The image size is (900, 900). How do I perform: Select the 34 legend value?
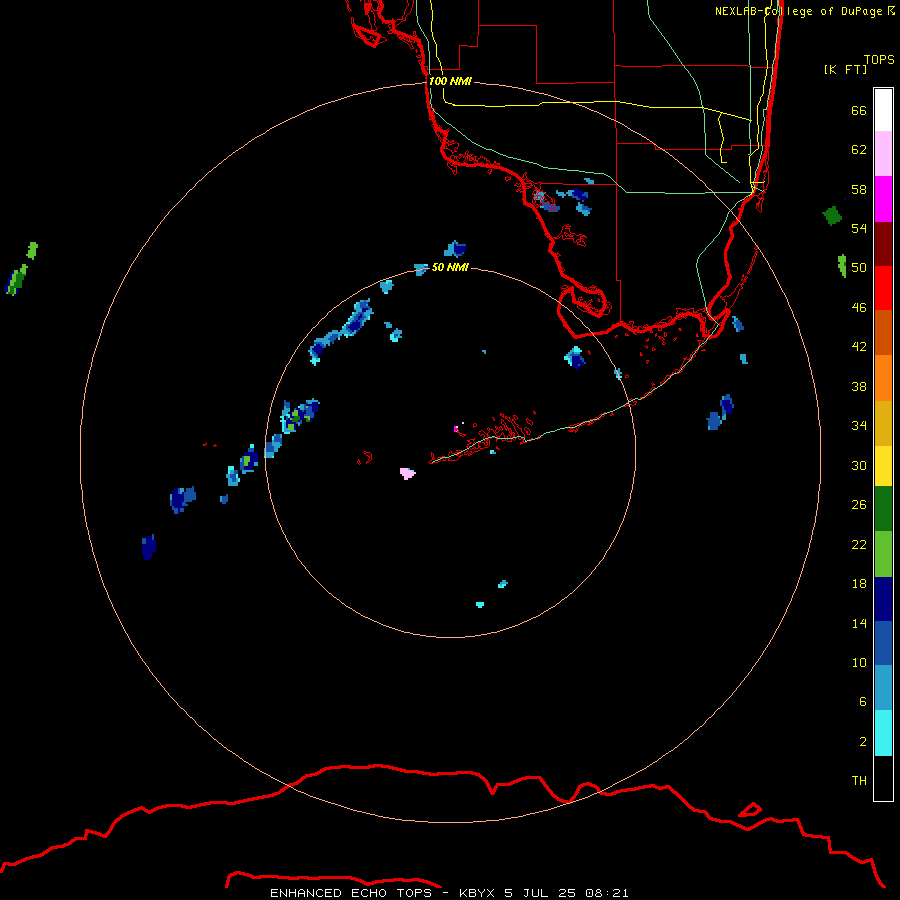859,425
